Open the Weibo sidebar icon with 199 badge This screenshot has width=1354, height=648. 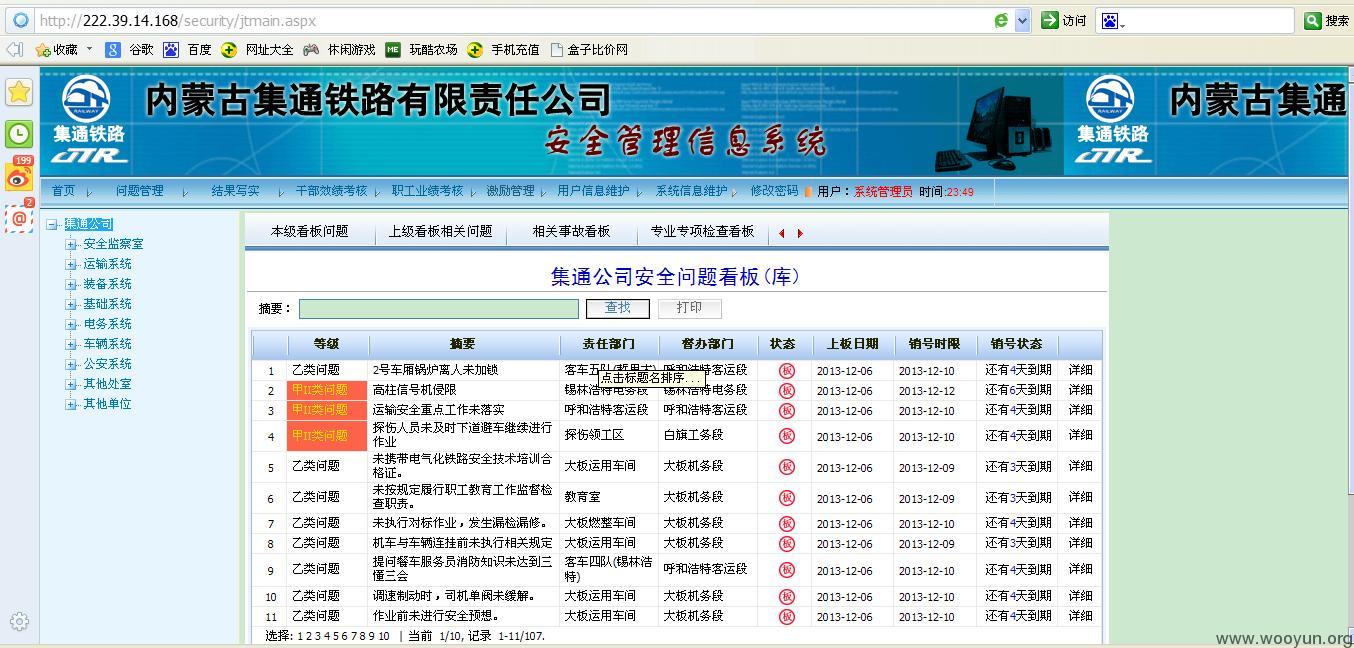[x=19, y=177]
